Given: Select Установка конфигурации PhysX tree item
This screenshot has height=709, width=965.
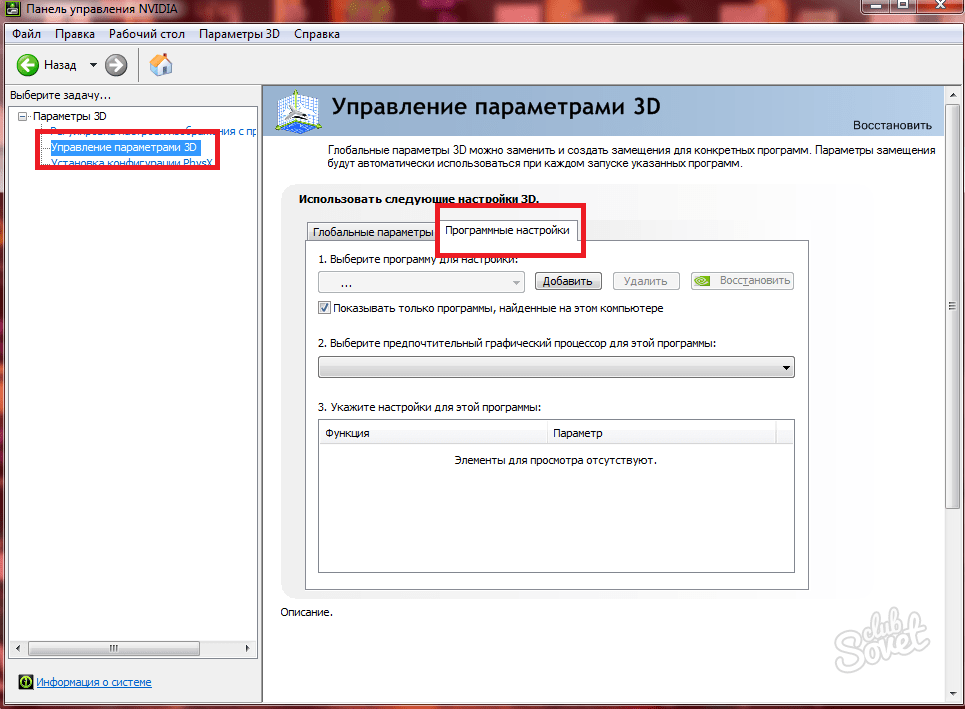Looking at the screenshot, I should (132, 161).
